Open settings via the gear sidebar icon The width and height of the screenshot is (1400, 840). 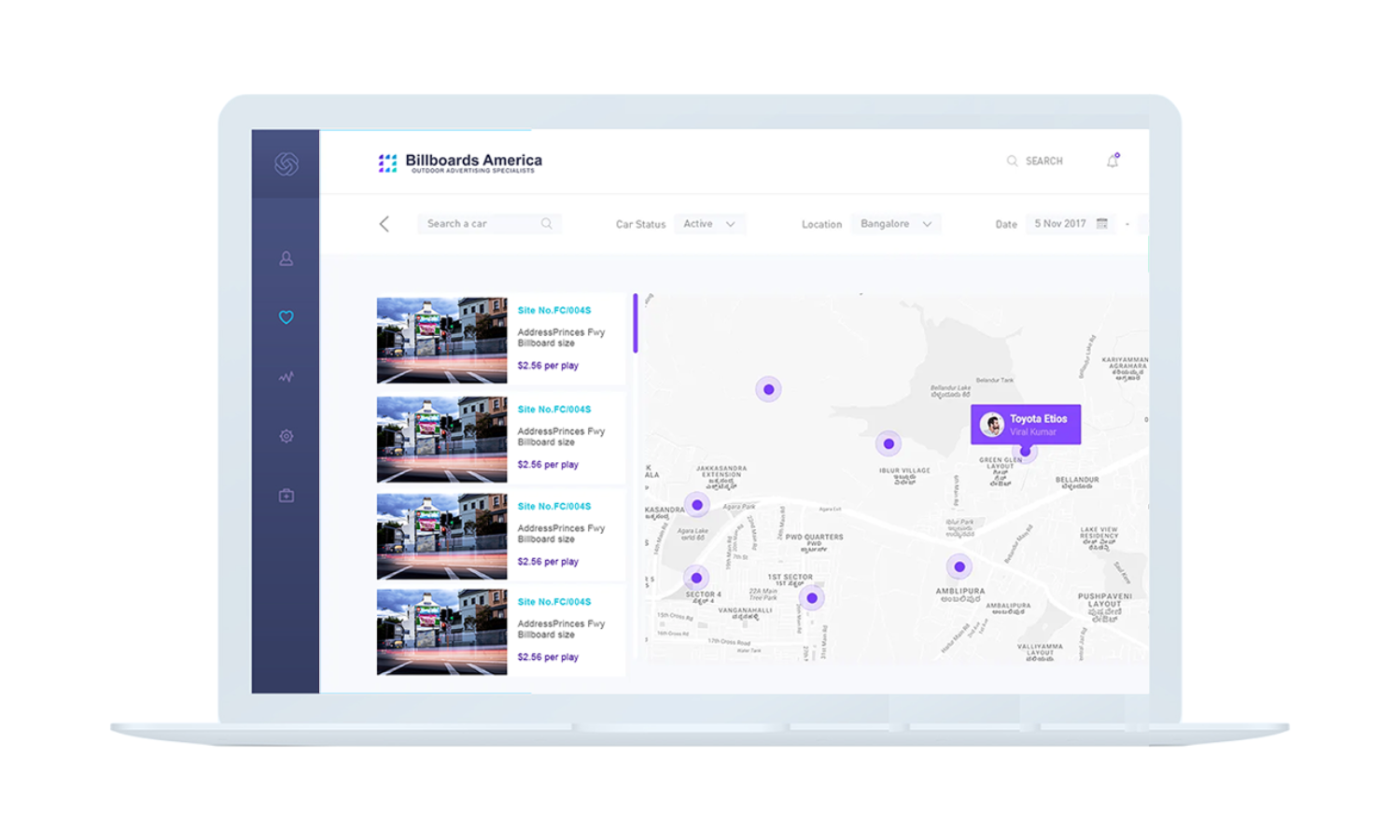287,436
